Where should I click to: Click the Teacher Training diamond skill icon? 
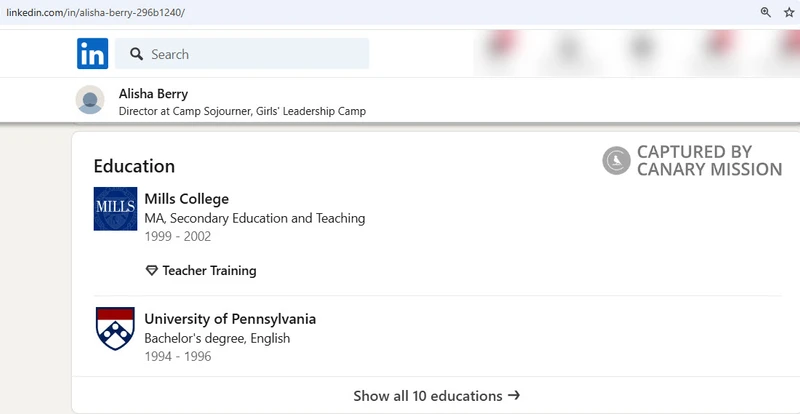click(x=152, y=271)
